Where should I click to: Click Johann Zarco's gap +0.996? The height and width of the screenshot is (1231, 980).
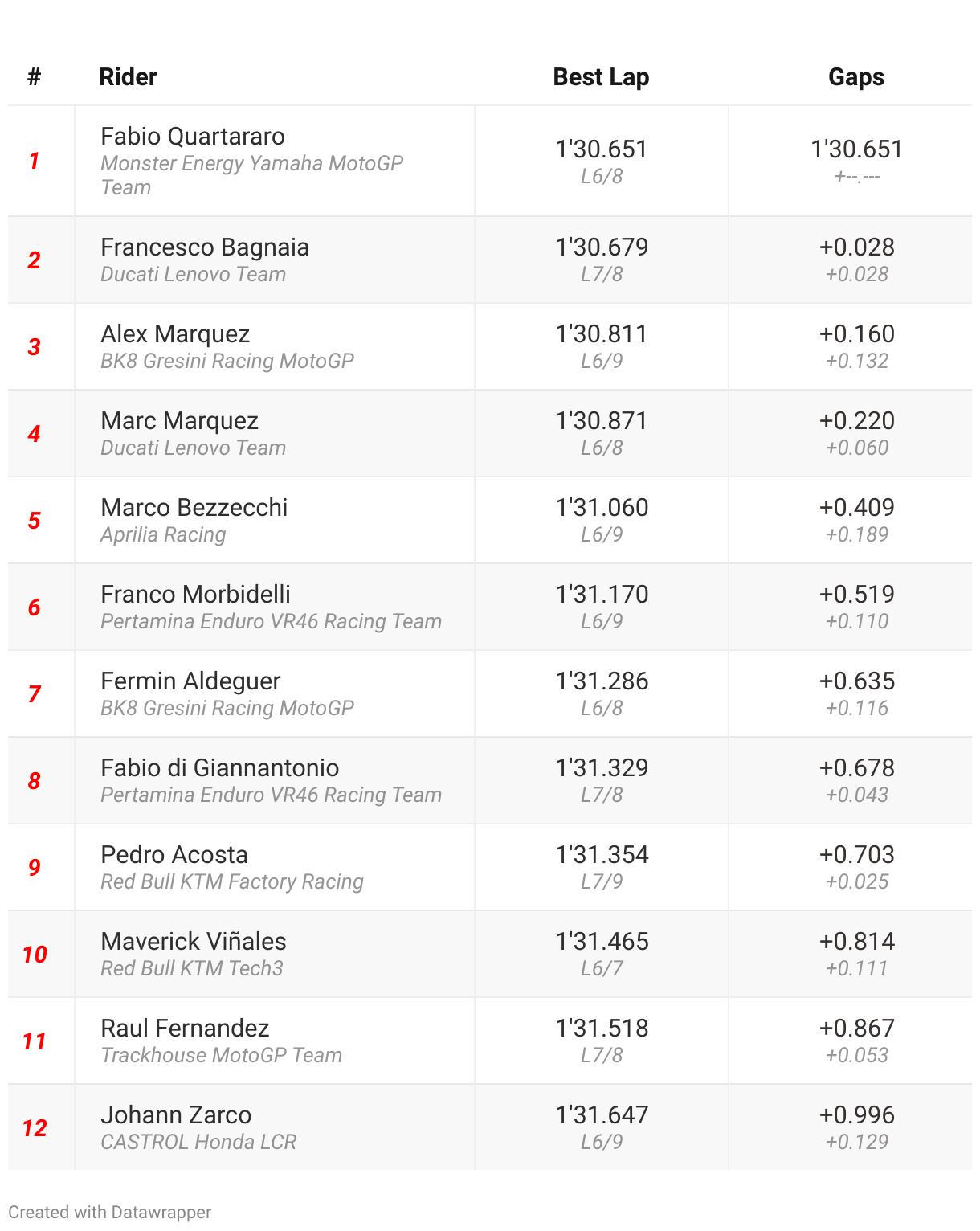pos(856,1115)
